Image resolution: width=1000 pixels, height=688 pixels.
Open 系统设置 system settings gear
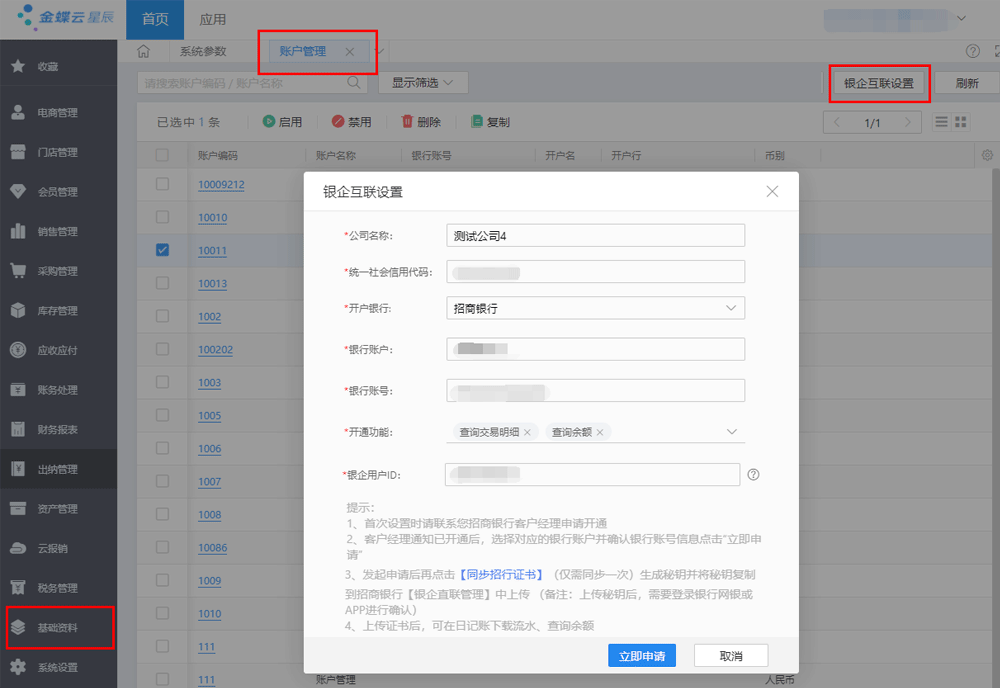point(18,667)
